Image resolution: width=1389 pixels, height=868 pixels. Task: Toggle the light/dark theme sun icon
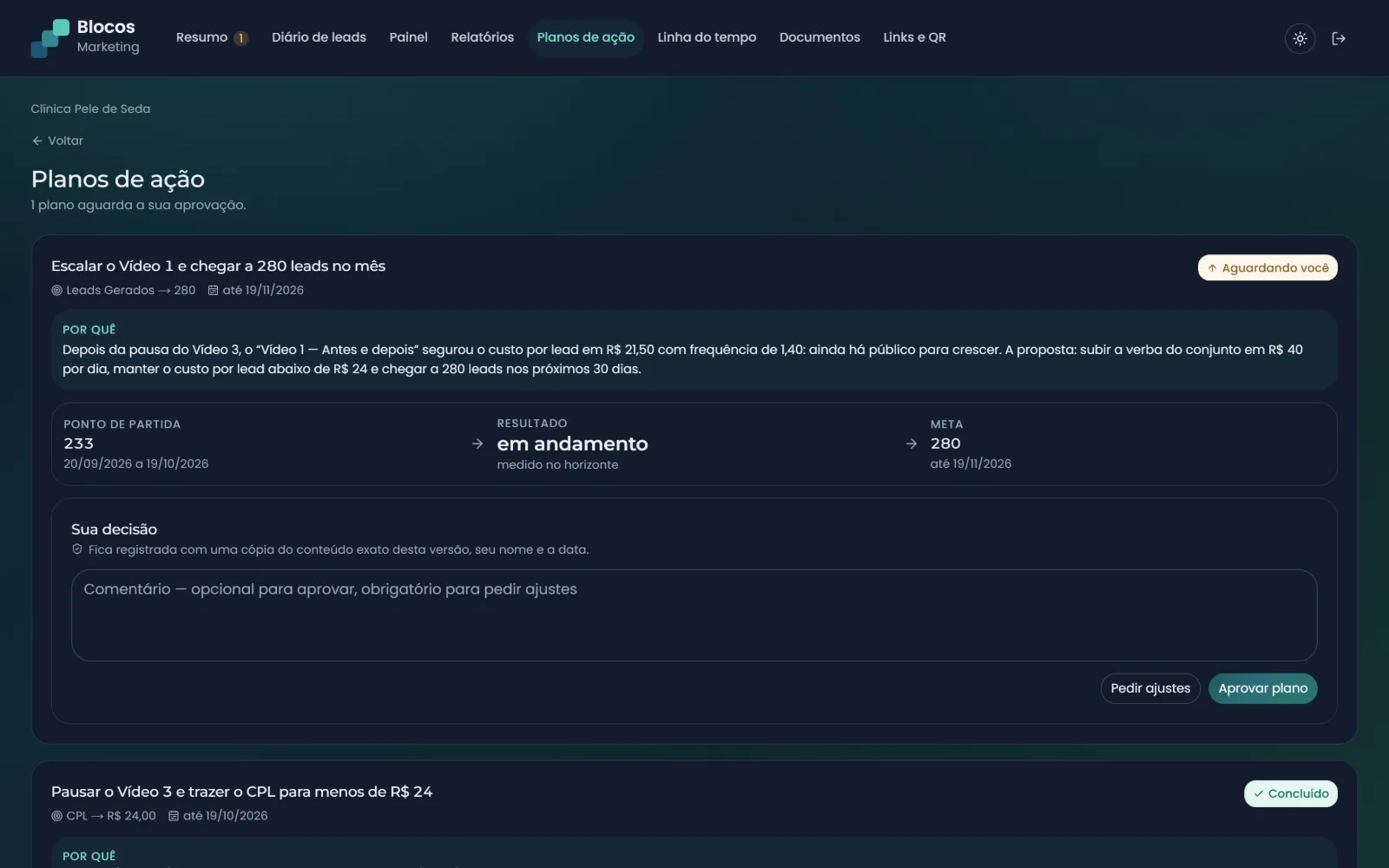[1300, 38]
